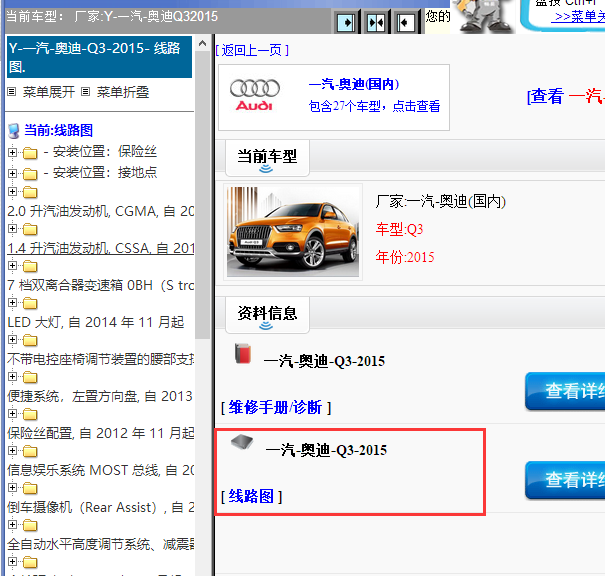
Task: Click the sidebar vertical scrollbar thumb
Action: 202,195
